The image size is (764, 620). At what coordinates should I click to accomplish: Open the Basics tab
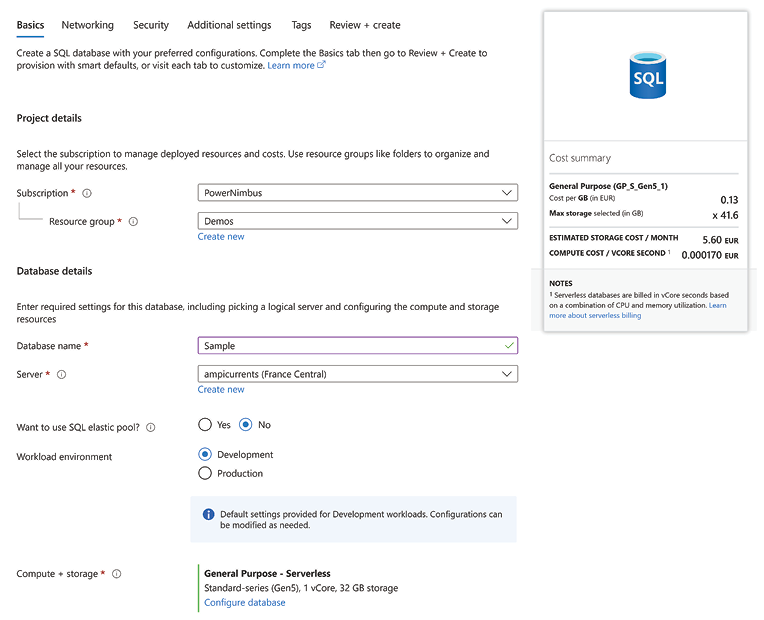pos(30,25)
